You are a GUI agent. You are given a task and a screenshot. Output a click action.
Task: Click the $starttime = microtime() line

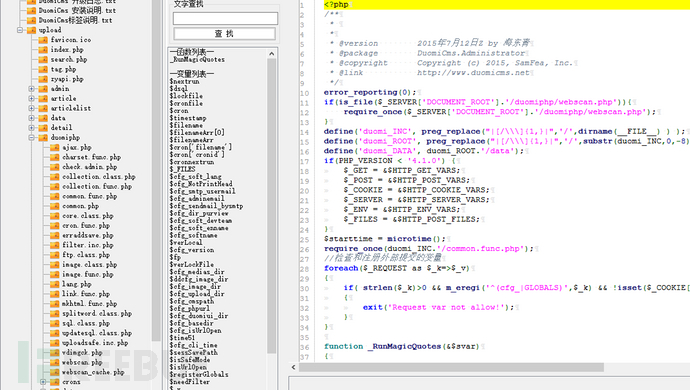pyautogui.click(x=385, y=239)
